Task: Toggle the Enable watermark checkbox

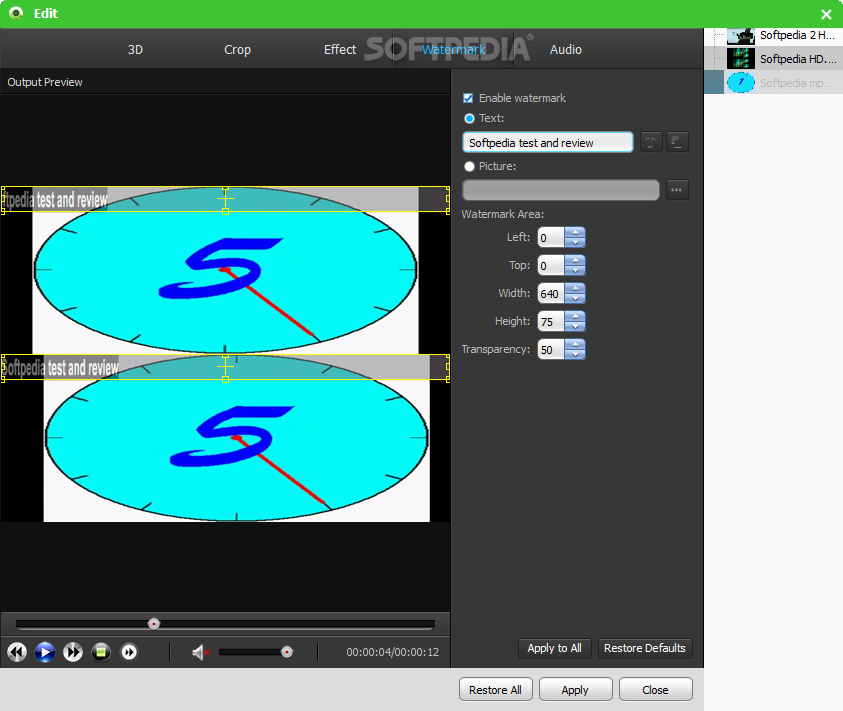Action: point(468,98)
